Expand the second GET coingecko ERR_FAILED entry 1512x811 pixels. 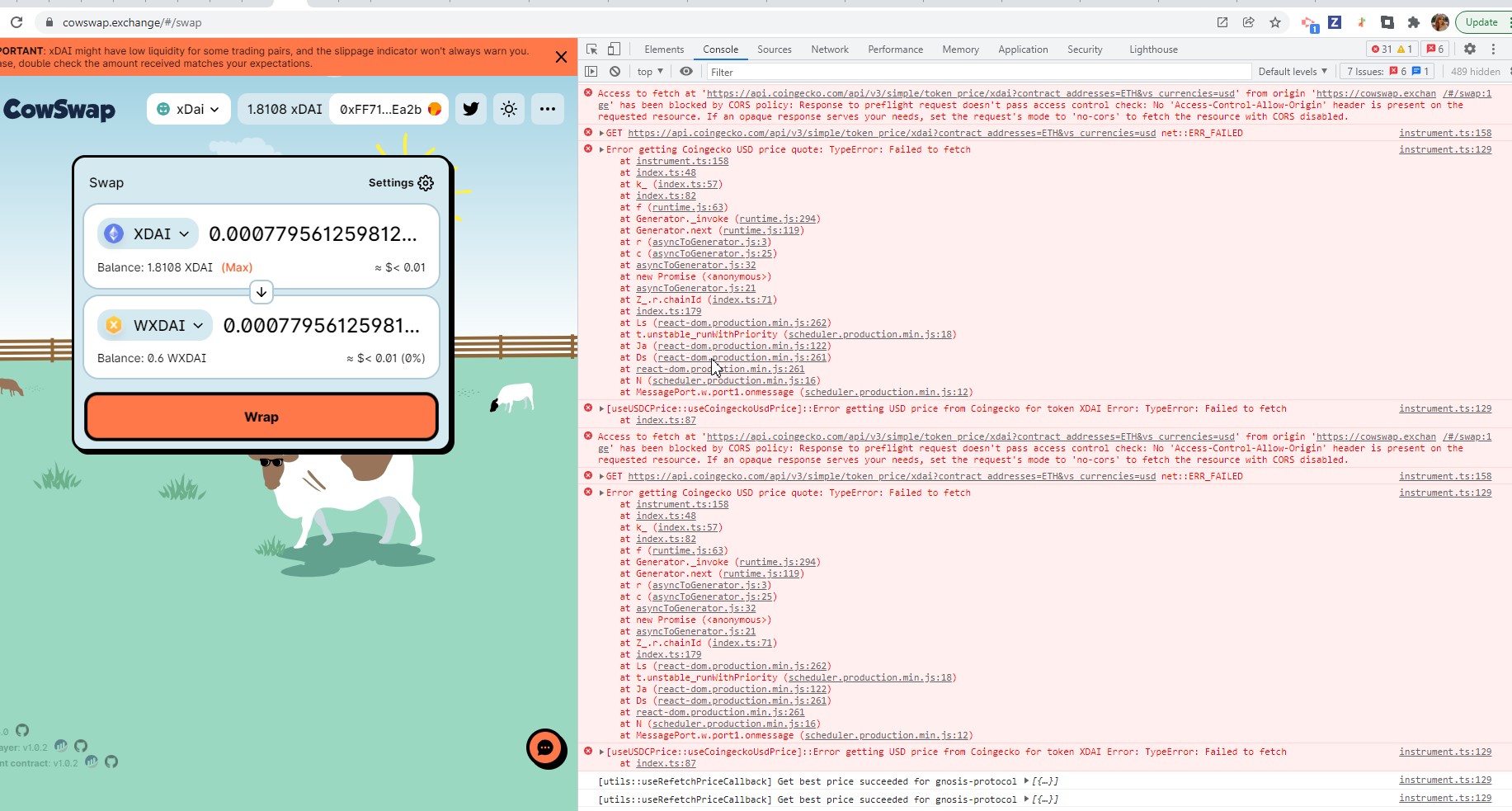[602, 476]
